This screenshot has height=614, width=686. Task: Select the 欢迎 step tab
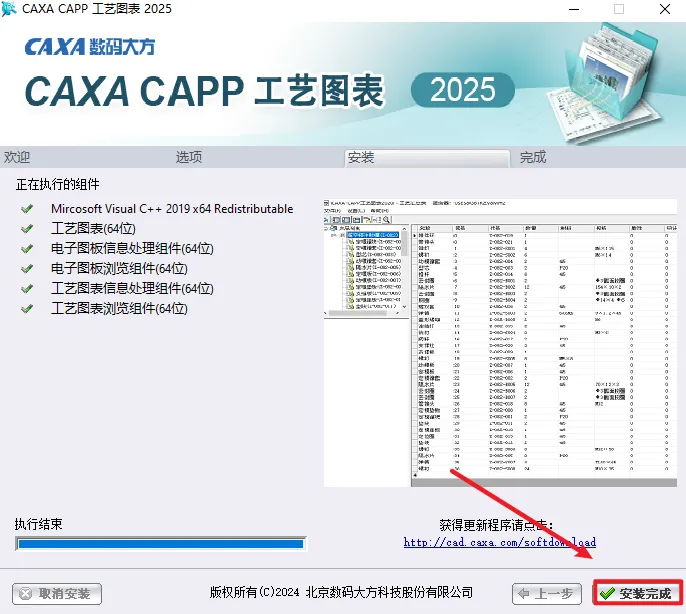(17, 157)
